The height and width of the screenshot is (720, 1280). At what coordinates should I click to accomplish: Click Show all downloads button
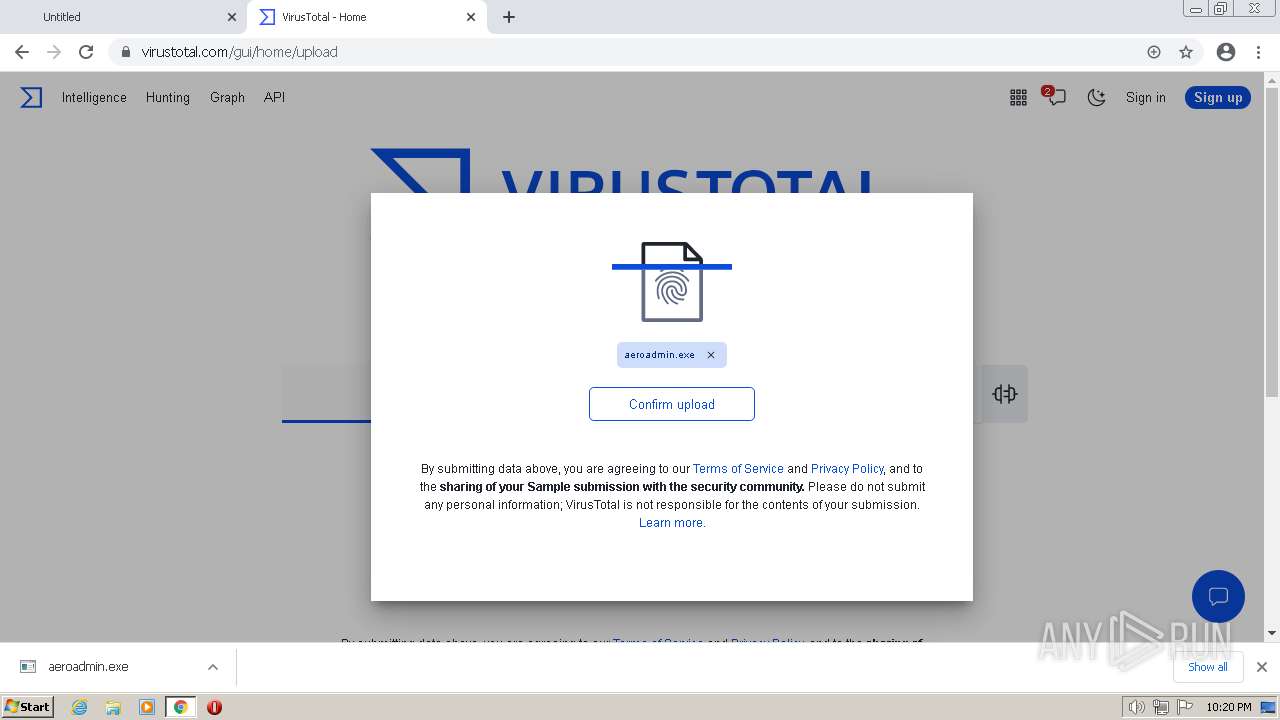1208,667
